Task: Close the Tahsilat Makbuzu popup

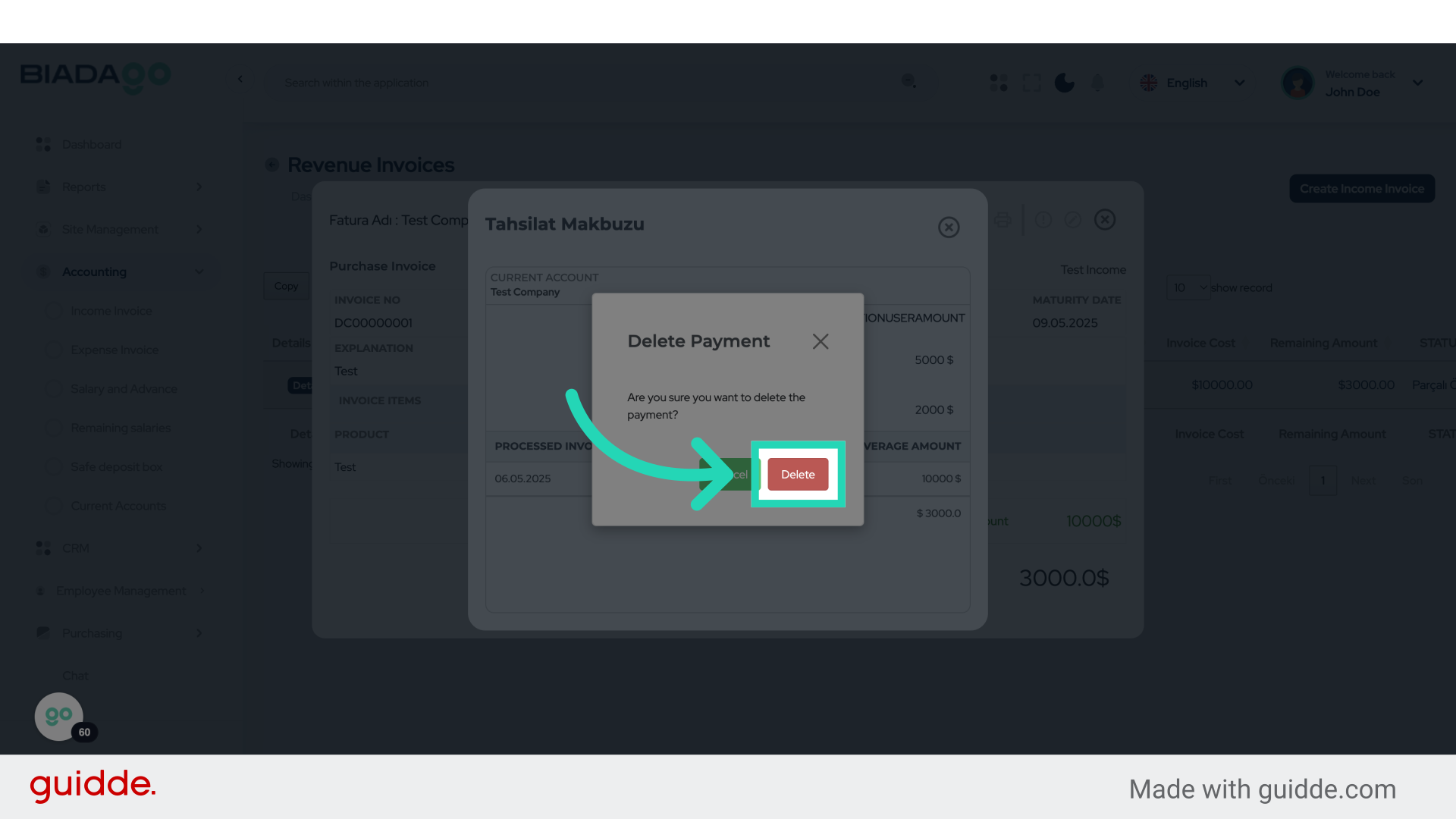Action: 949,227
